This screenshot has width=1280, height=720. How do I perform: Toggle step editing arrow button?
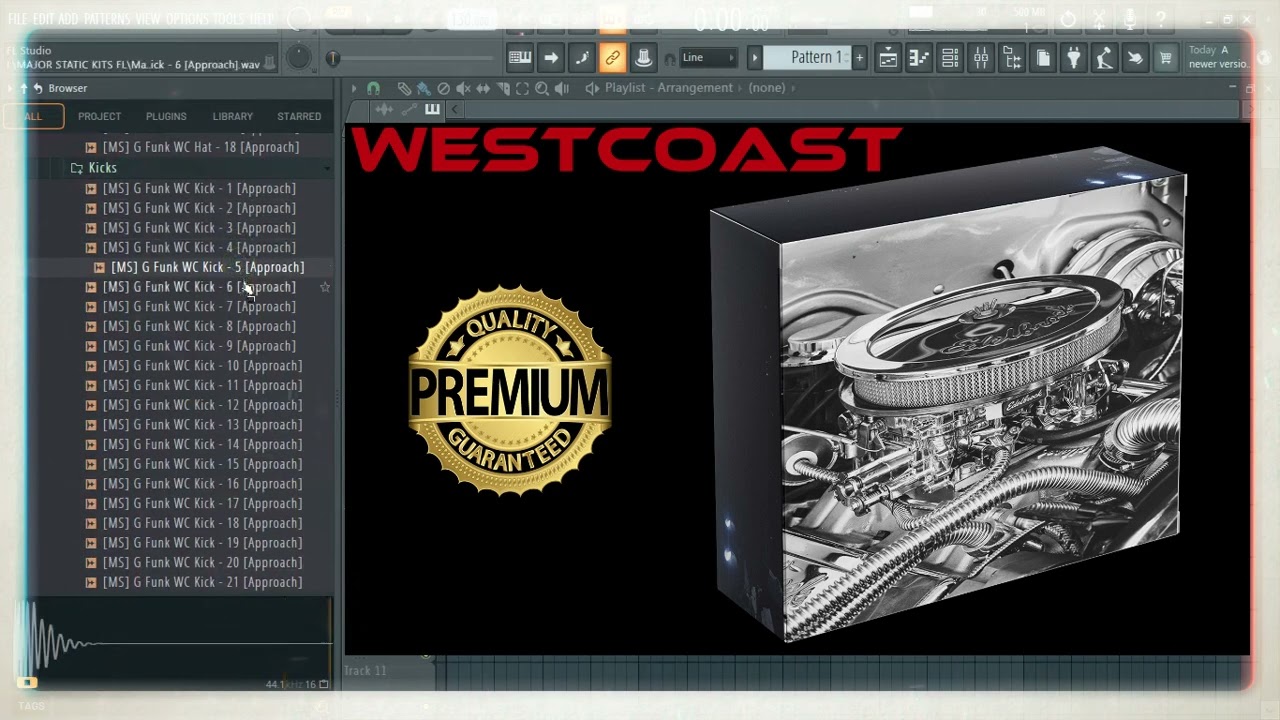pyautogui.click(x=551, y=58)
